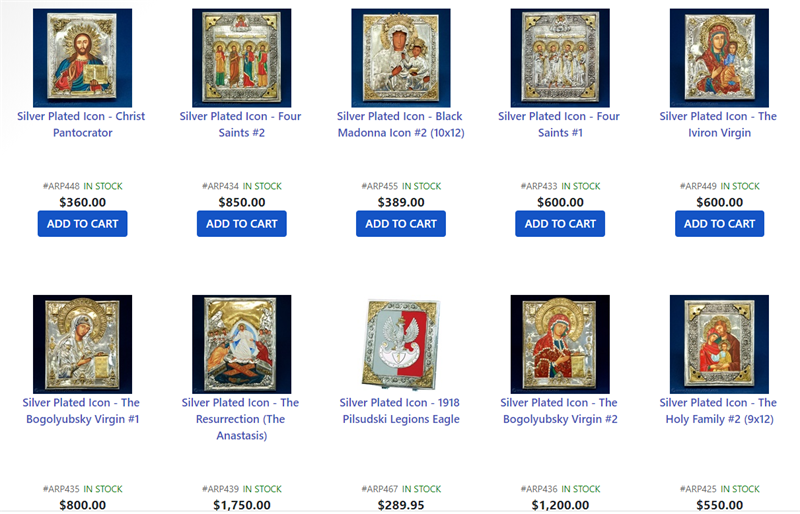This screenshot has width=800, height=514.
Task: View the Bogolyubsky Virgin #2 thumbnail
Action: (x=560, y=344)
